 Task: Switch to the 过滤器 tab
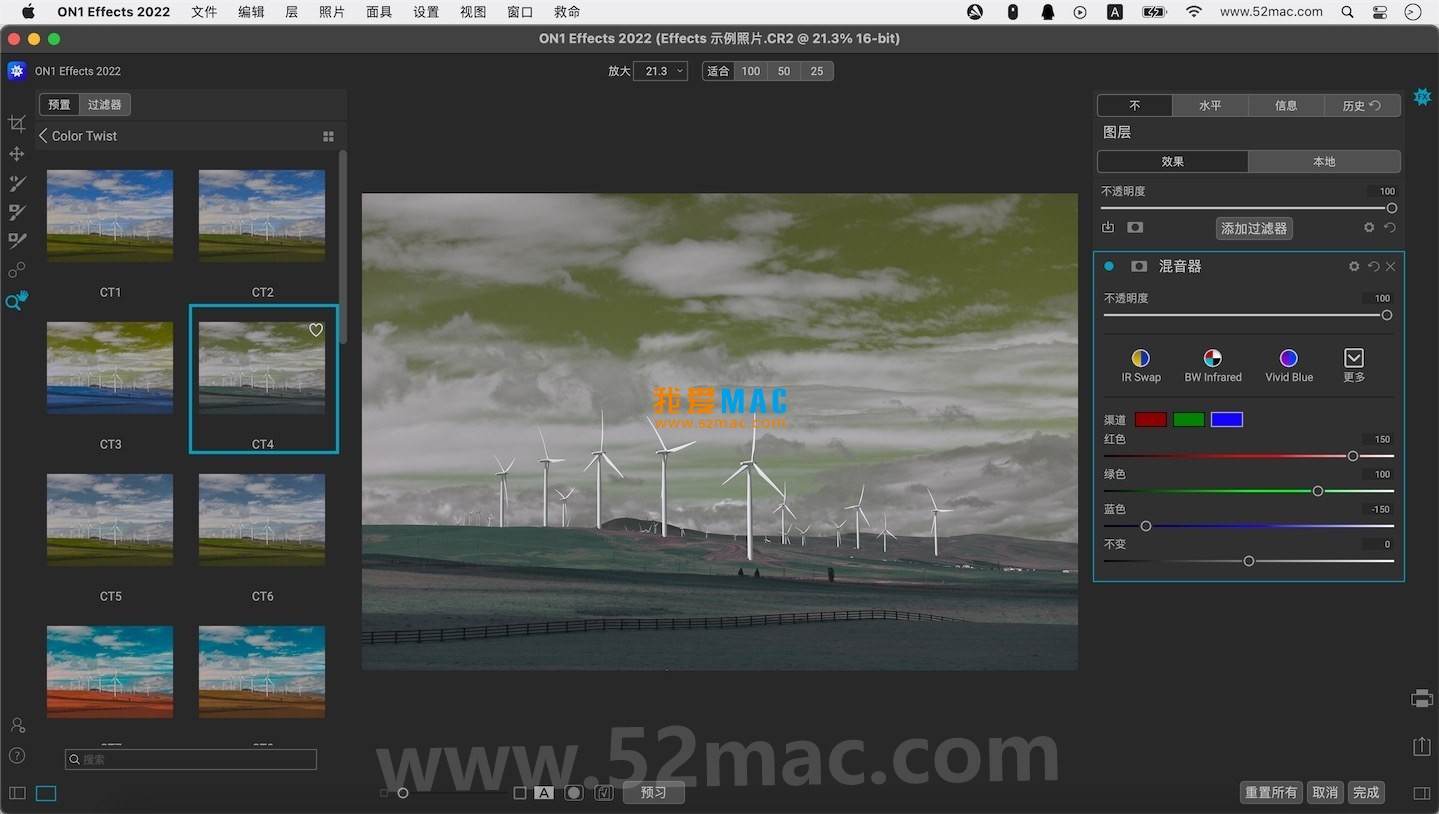[104, 104]
